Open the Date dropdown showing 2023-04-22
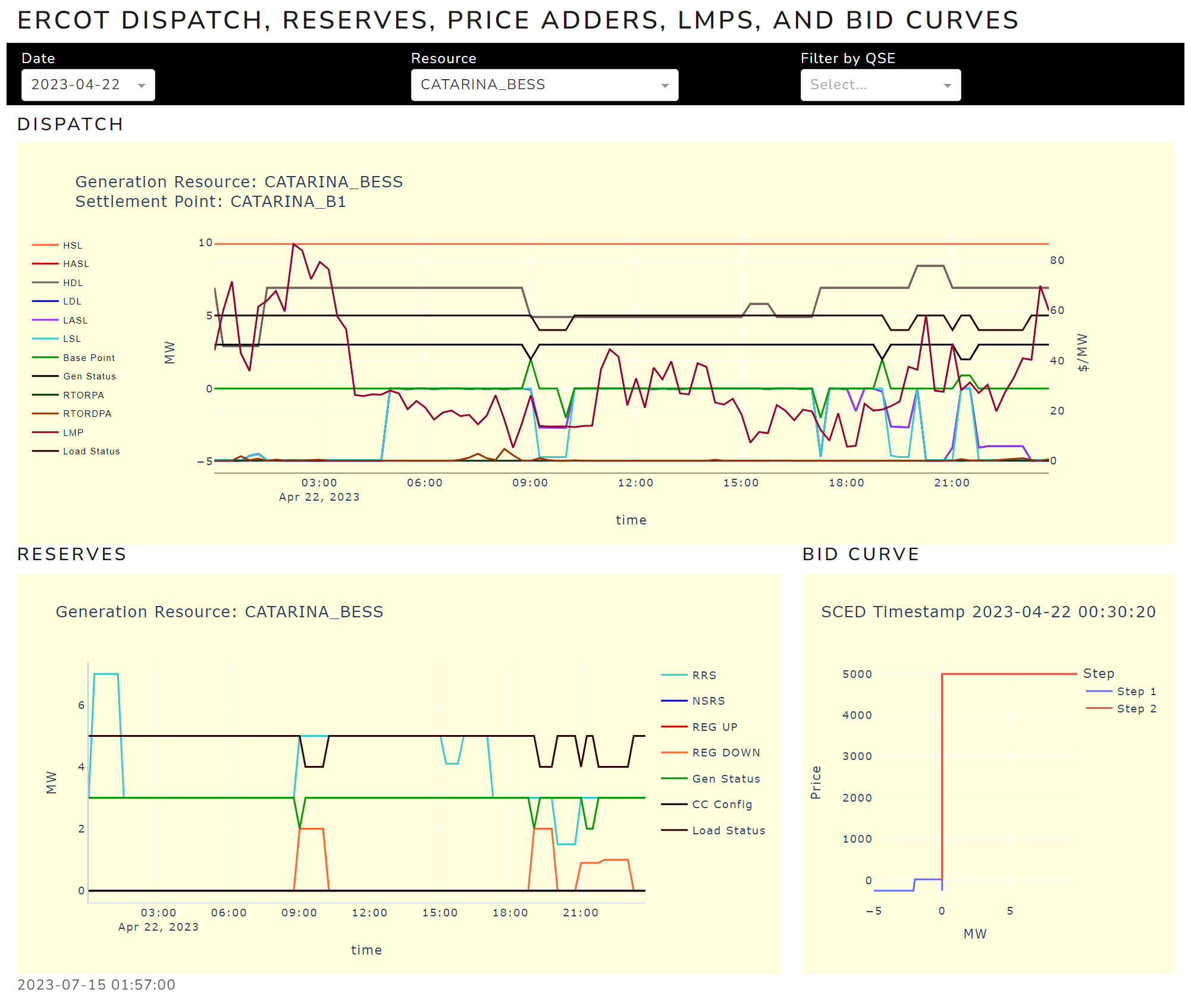Screen dimensions: 1185x1008 (87, 84)
